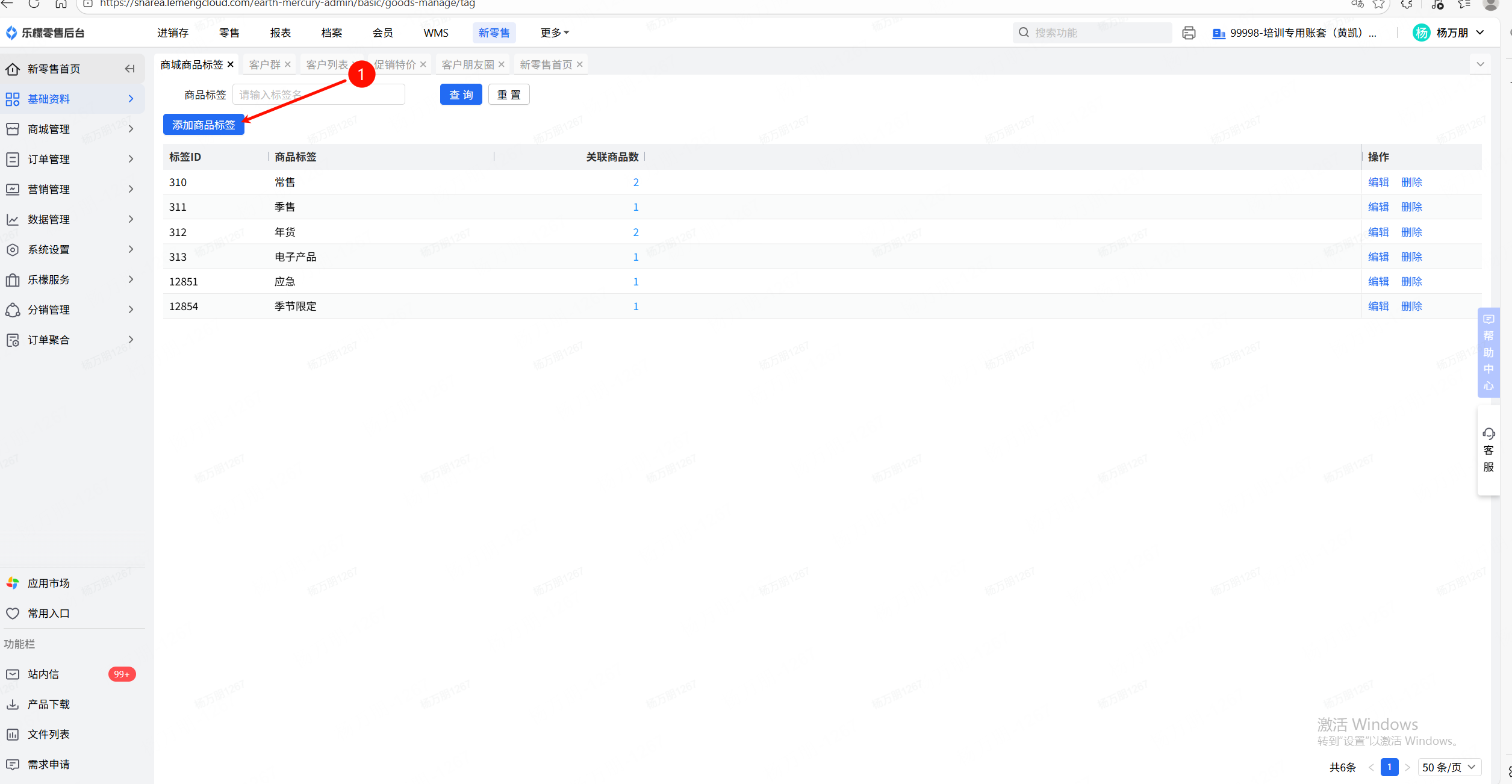
Task: Open the 50条/页 page size dropdown
Action: [x=1448, y=767]
